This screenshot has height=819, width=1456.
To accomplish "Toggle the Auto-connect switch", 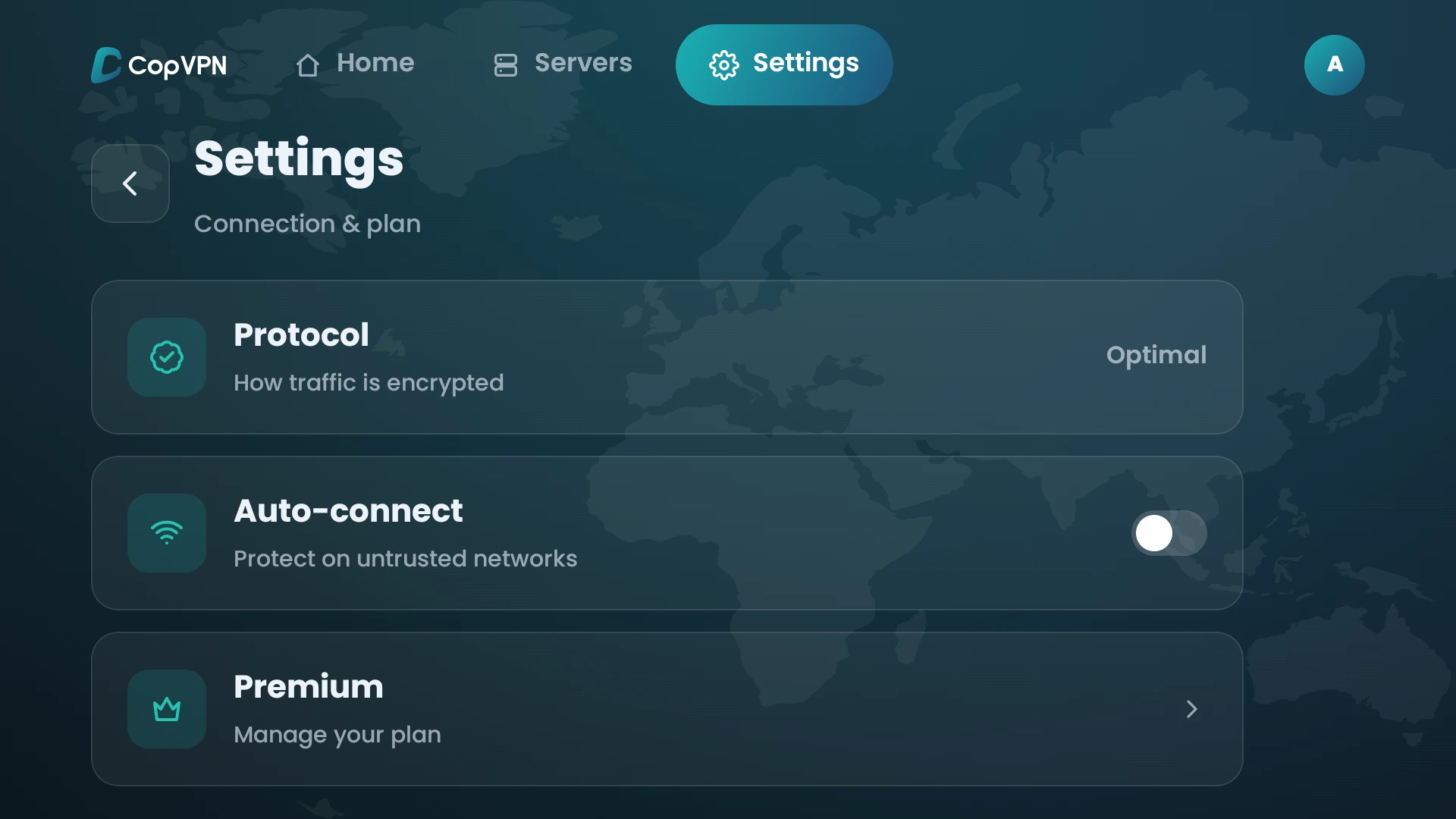I will coord(1169,533).
